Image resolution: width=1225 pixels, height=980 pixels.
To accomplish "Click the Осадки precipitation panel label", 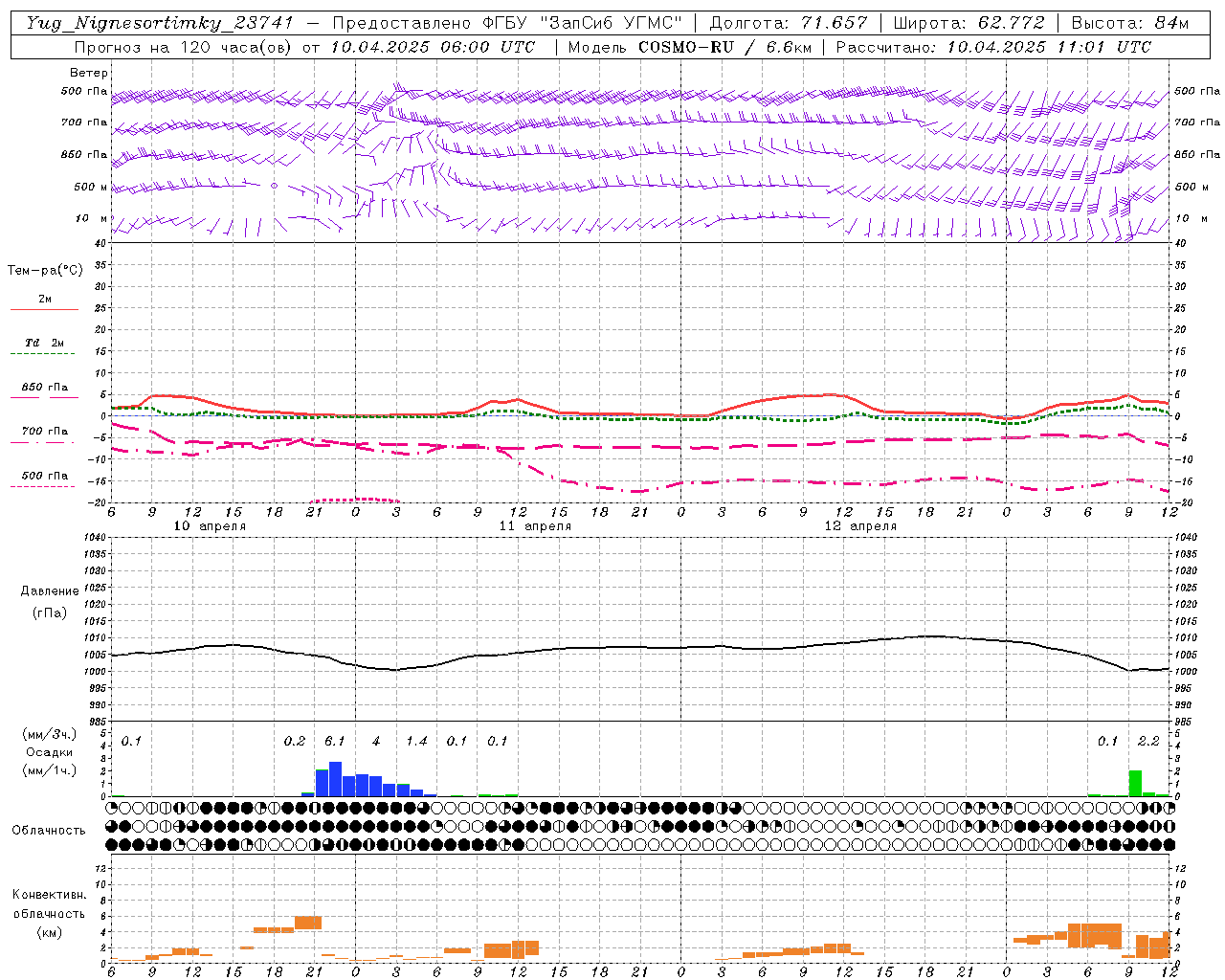I will coord(49,752).
